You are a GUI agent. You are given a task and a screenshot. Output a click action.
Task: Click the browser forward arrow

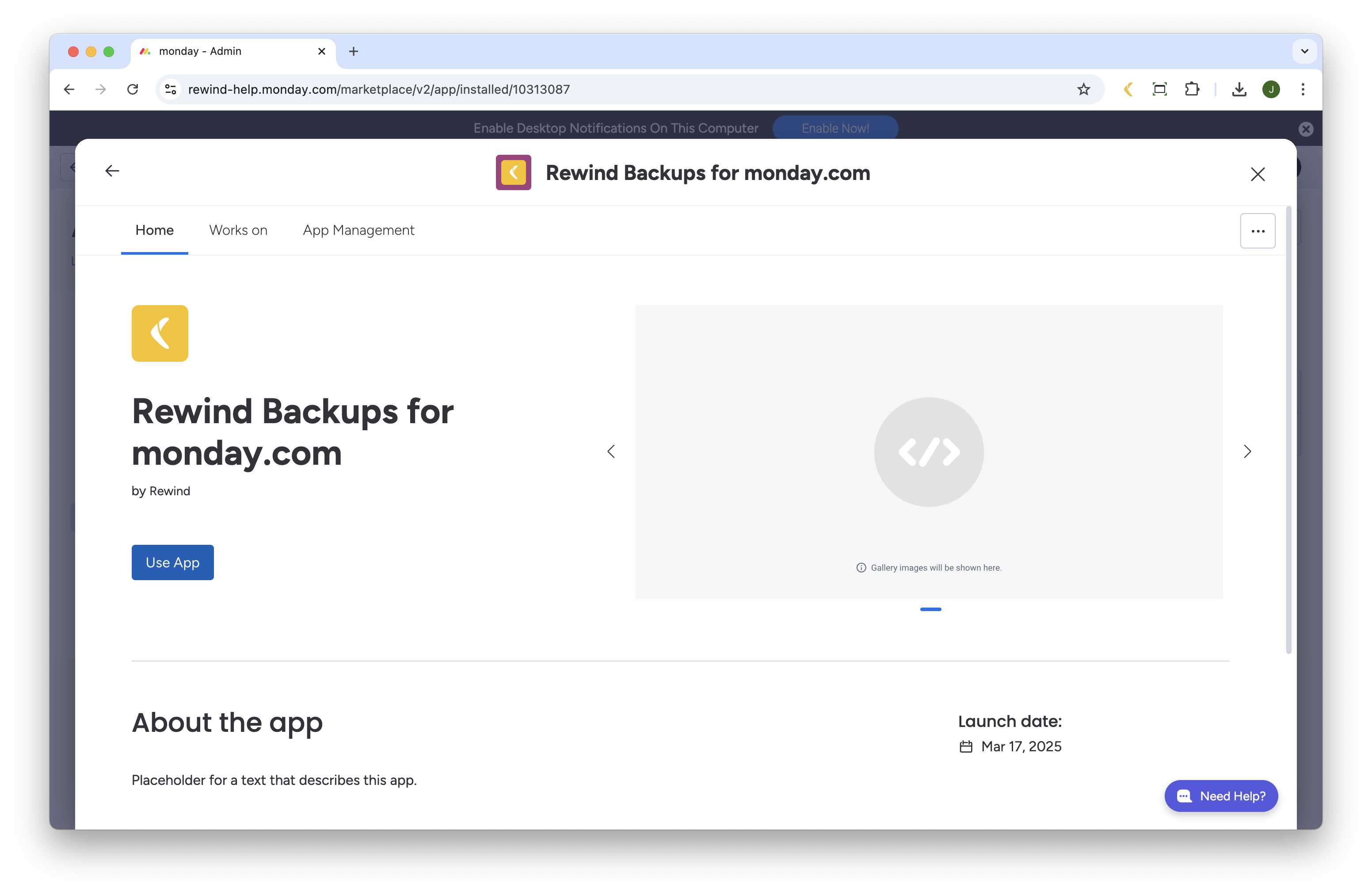[x=101, y=89]
